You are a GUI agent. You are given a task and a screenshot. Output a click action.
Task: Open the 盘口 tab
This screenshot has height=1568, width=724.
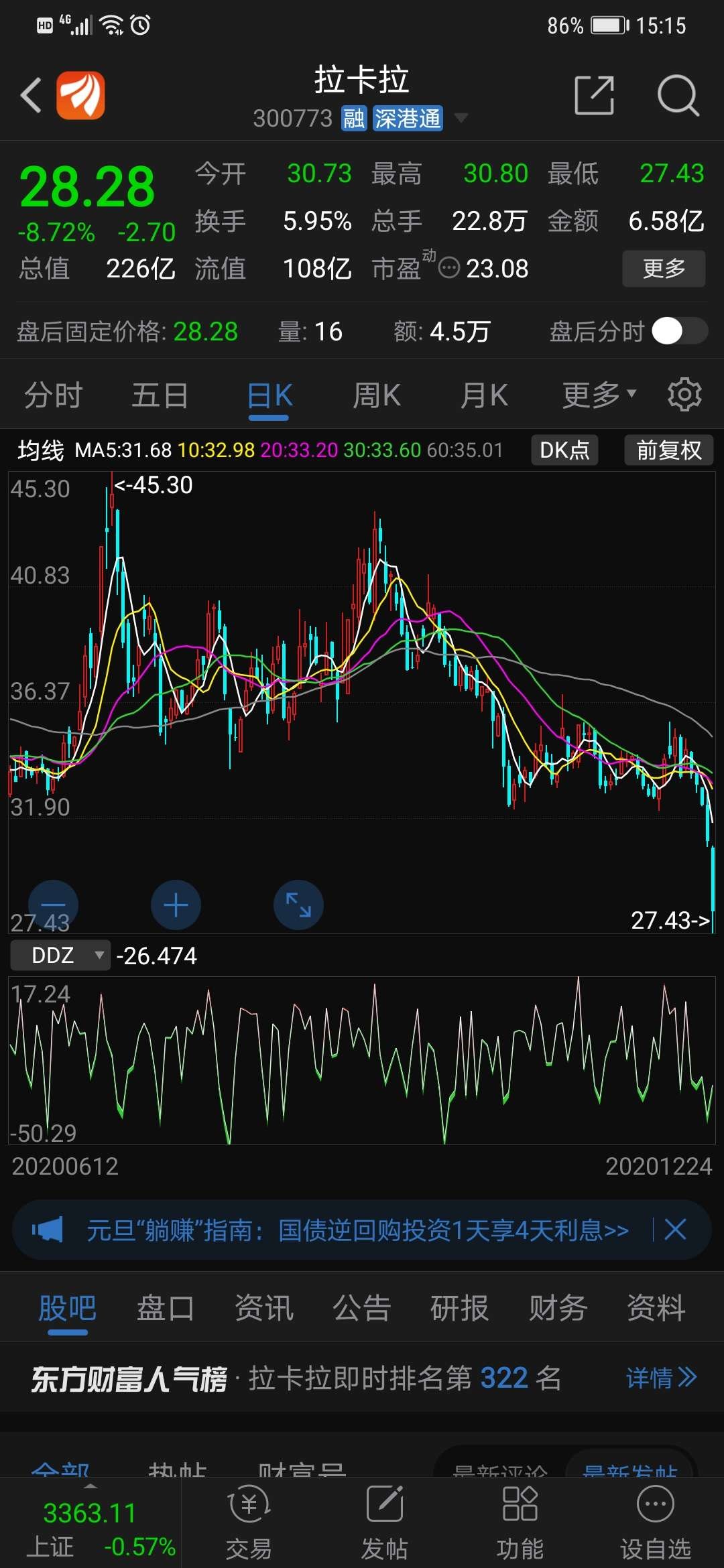pyautogui.click(x=166, y=1307)
